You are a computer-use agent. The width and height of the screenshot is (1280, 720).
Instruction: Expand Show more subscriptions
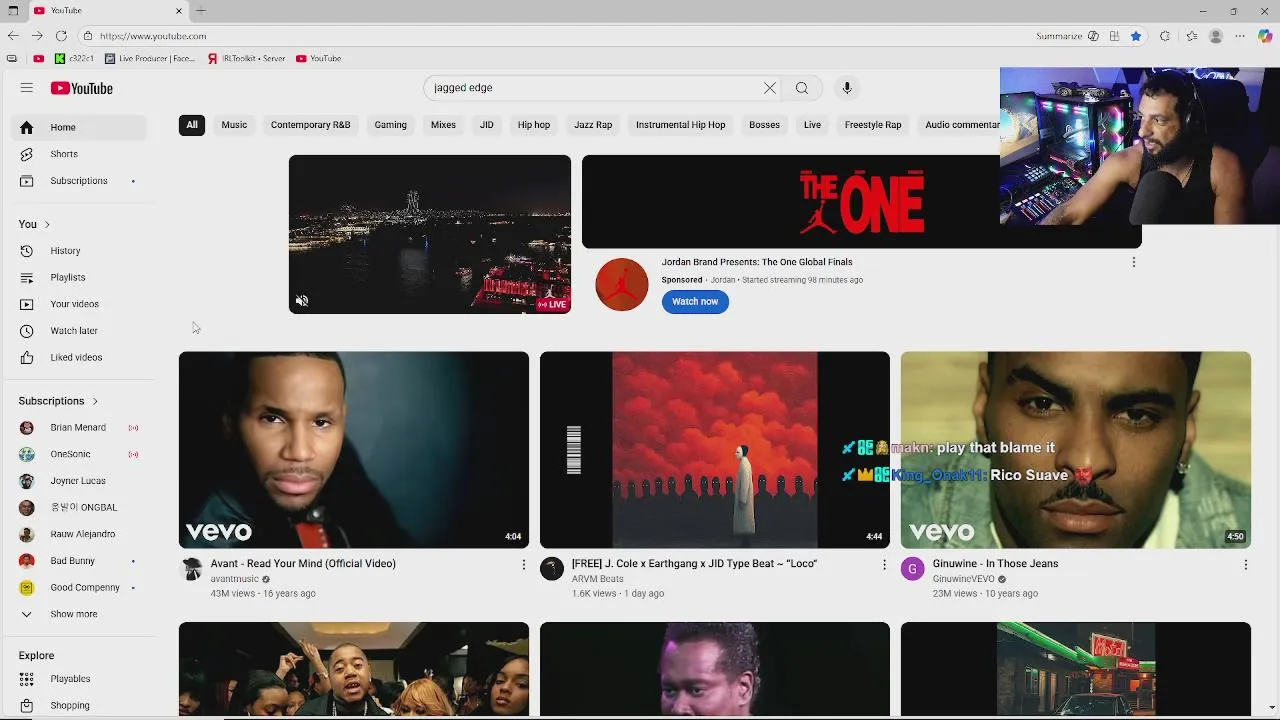[x=80, y=614]
